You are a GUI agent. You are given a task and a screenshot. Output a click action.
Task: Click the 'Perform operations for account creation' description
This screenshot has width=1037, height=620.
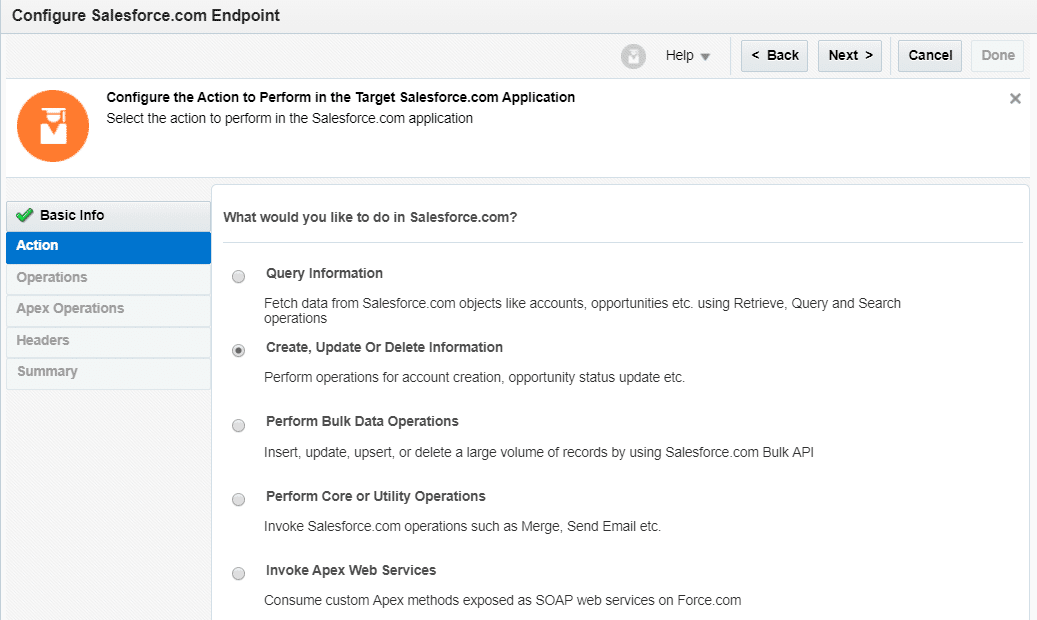point(474,377)
